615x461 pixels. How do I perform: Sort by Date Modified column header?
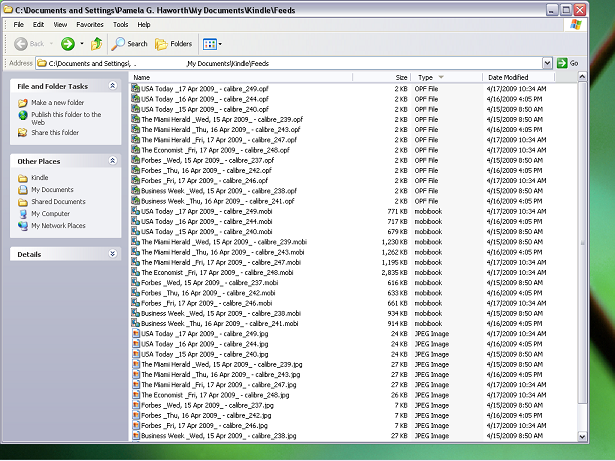tap(519, 77)
